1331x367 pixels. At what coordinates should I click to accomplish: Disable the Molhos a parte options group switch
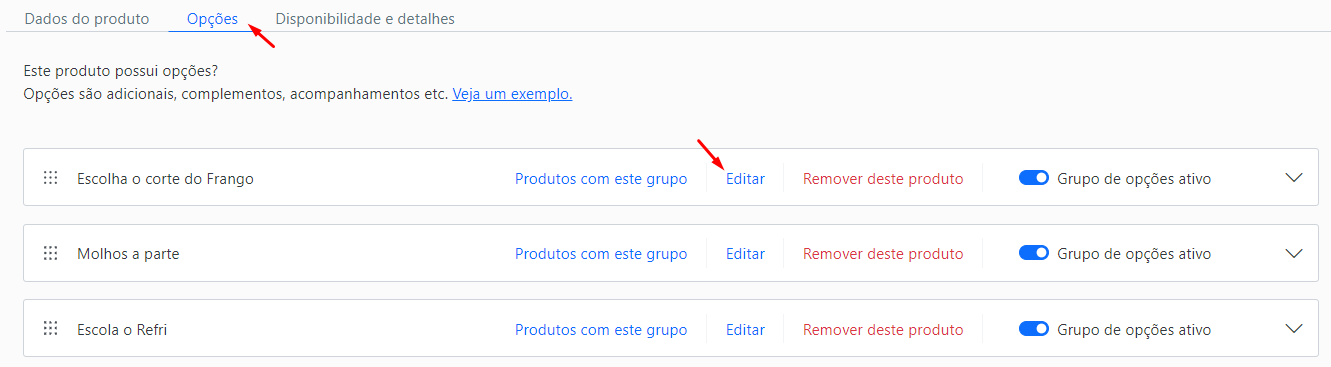(1034, 253)
